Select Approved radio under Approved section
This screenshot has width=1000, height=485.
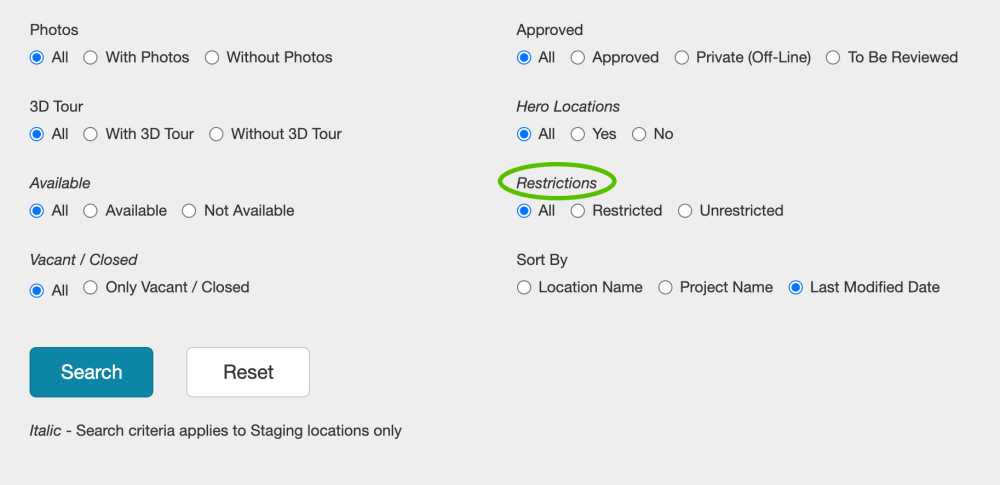pyautogui.click(x=578, y=58)
